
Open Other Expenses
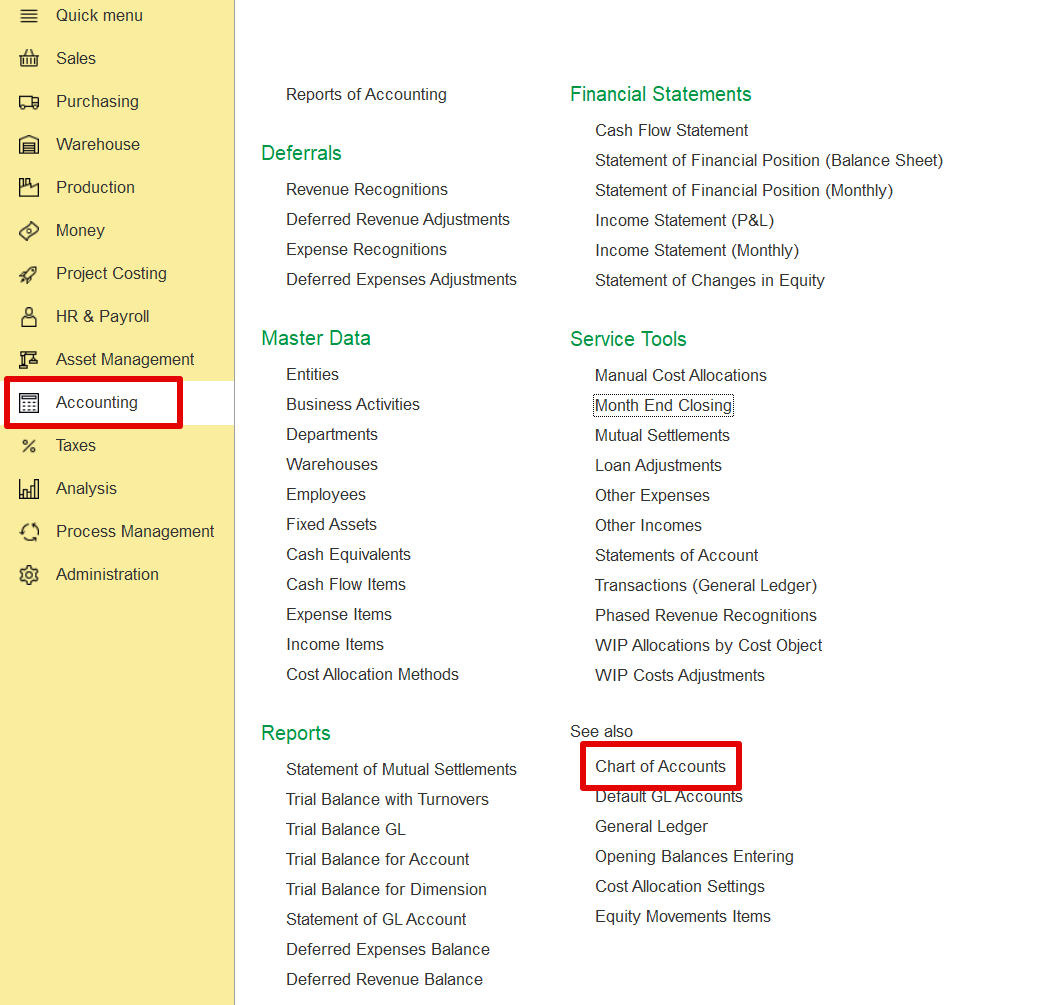pos(652,496)
